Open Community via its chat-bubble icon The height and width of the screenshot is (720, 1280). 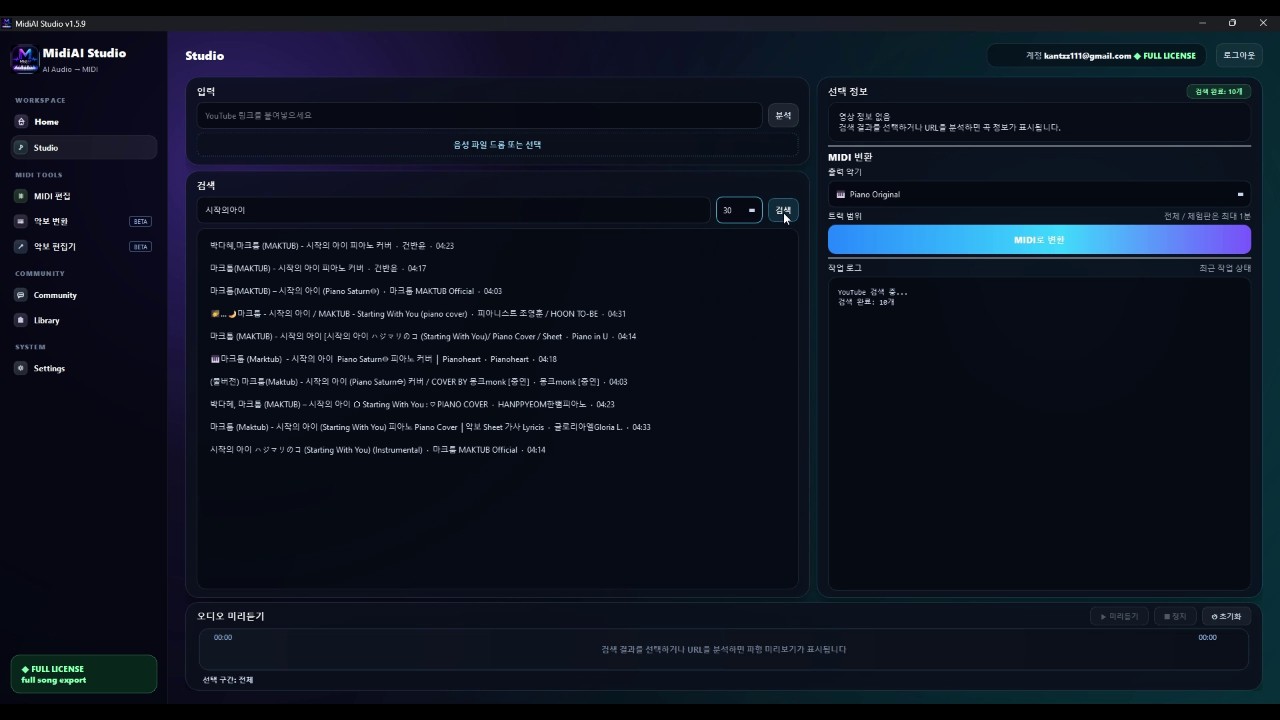(x=22, y=295)
